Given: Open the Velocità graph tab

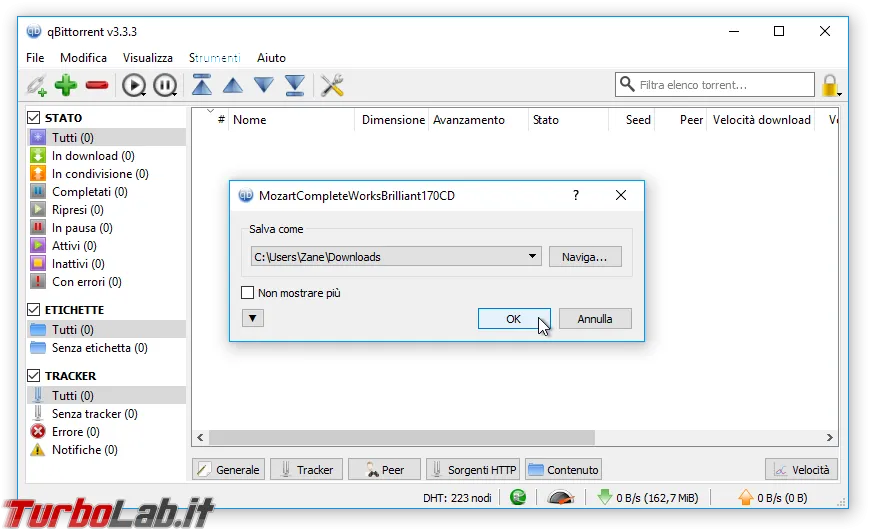Looking at the screenshot, I should tap(801, 469).
